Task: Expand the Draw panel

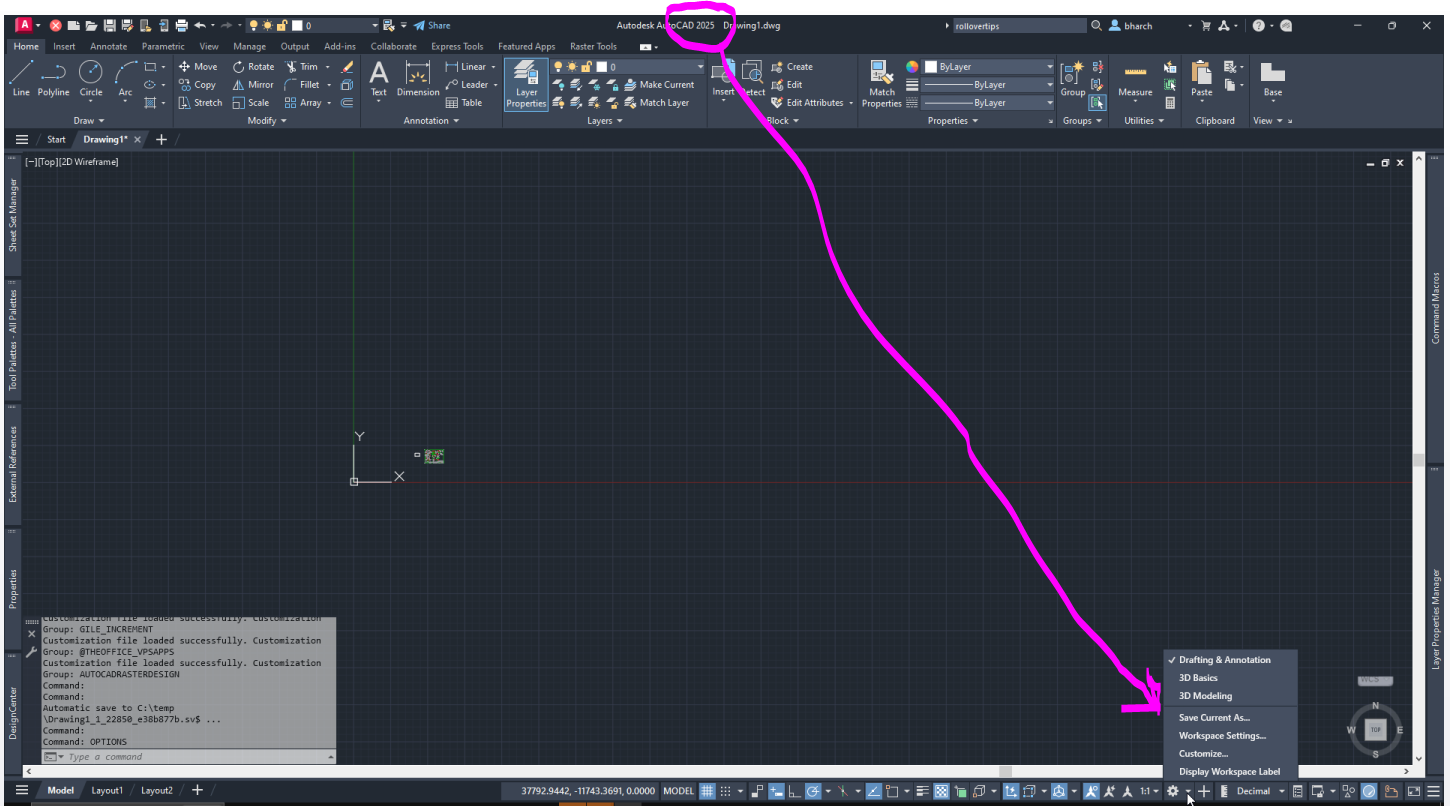Action: [88, 120]
